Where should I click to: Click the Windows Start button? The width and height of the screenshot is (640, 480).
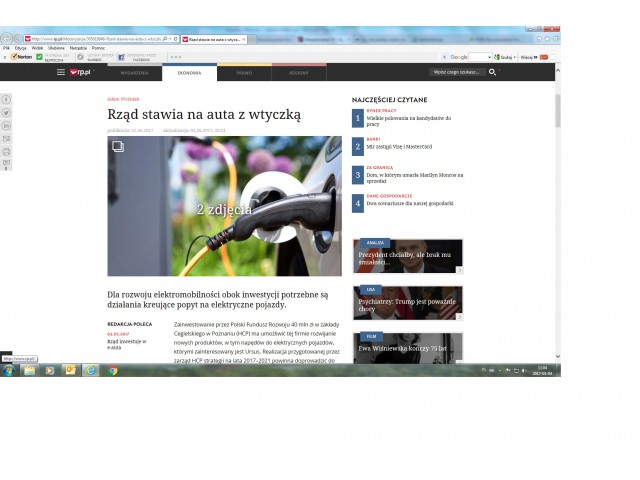click(8, 370)
